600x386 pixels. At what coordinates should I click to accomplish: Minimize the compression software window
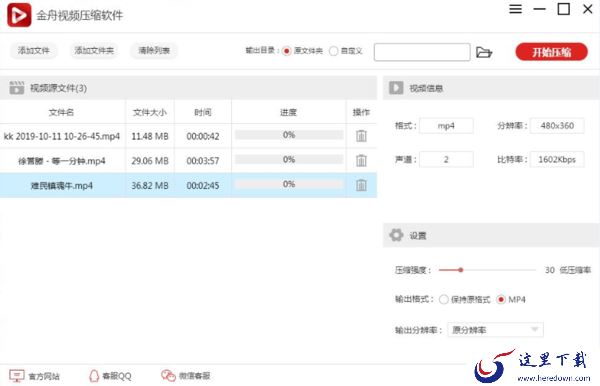point(540,9)
